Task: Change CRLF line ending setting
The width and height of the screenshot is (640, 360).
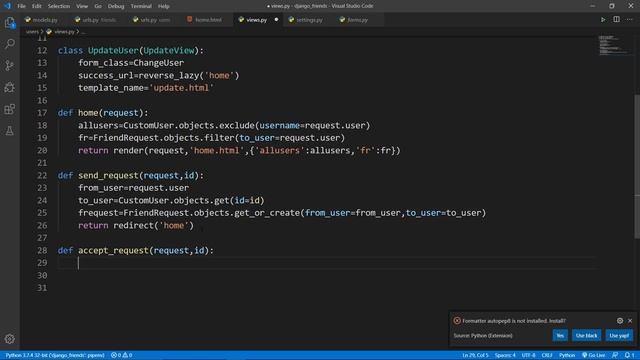Action: 547,355
